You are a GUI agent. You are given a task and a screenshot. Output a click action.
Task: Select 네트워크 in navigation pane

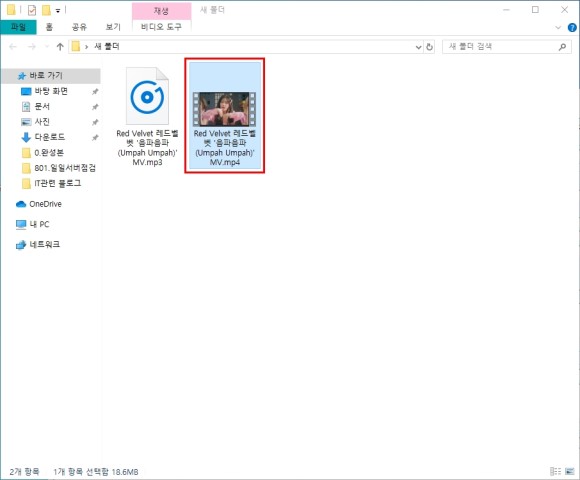44,244
